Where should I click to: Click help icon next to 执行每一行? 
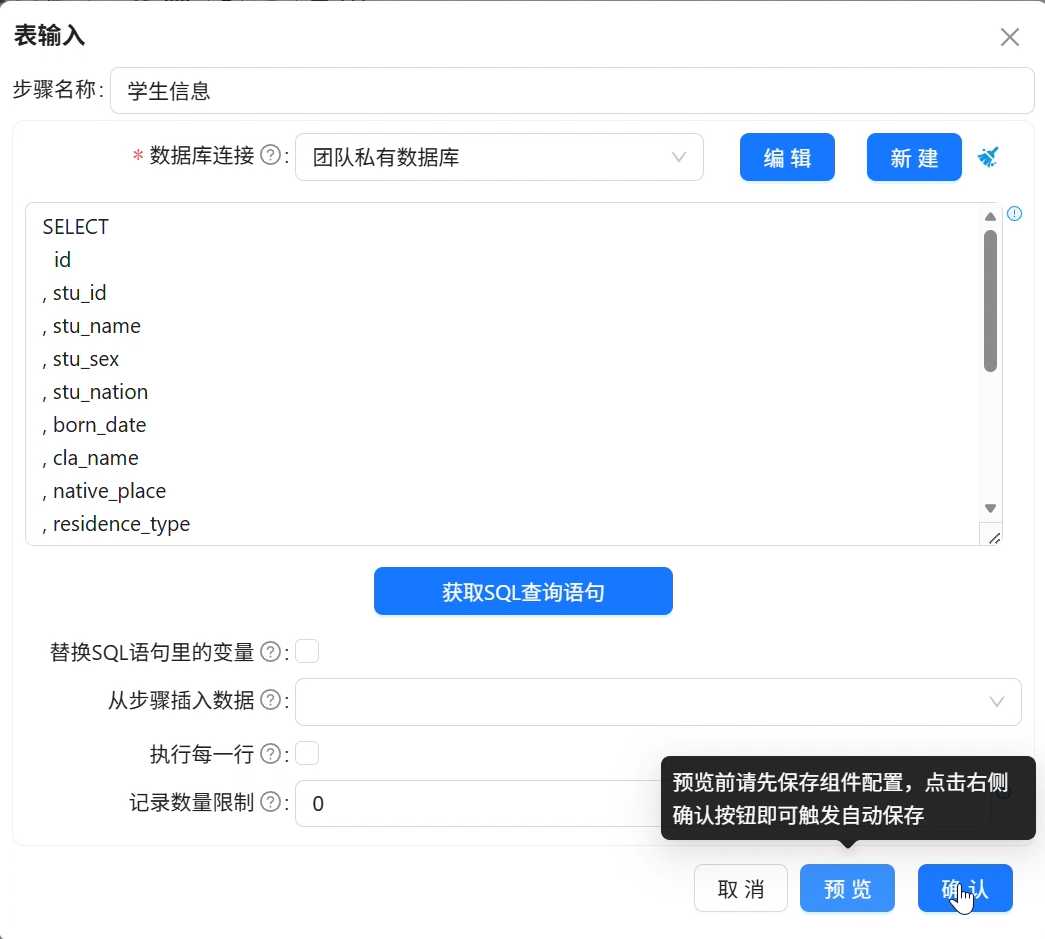click(271, 754)
